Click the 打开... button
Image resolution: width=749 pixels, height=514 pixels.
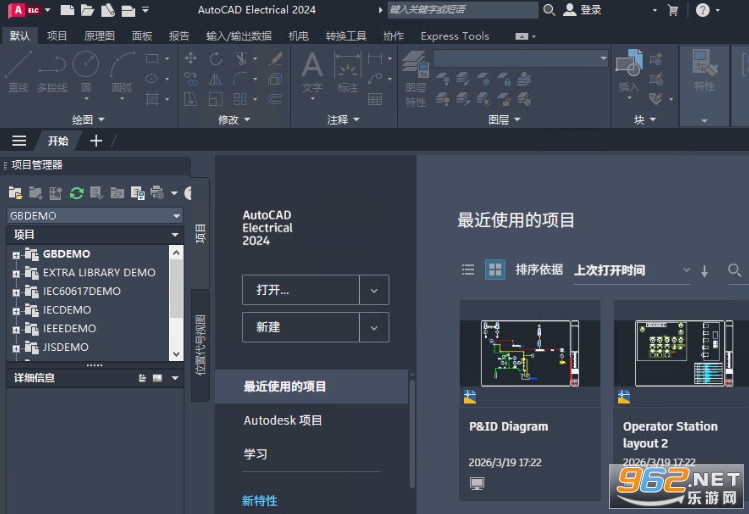coord(301,290)
